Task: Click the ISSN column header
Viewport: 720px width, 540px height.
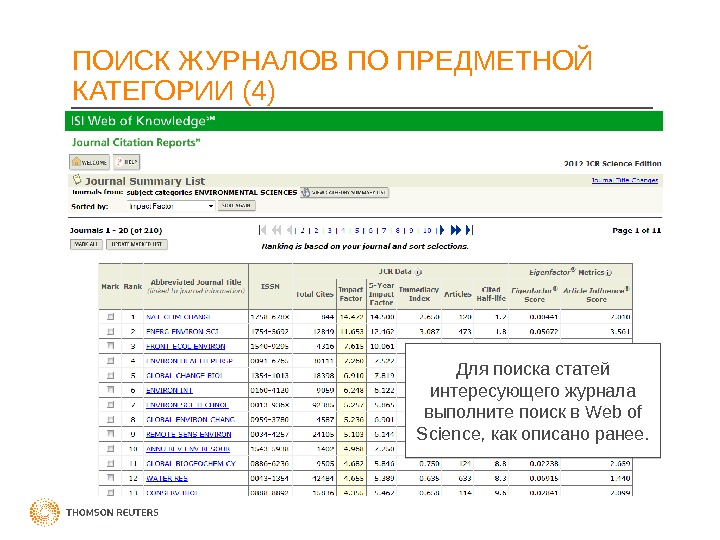Action: (270, 287)
